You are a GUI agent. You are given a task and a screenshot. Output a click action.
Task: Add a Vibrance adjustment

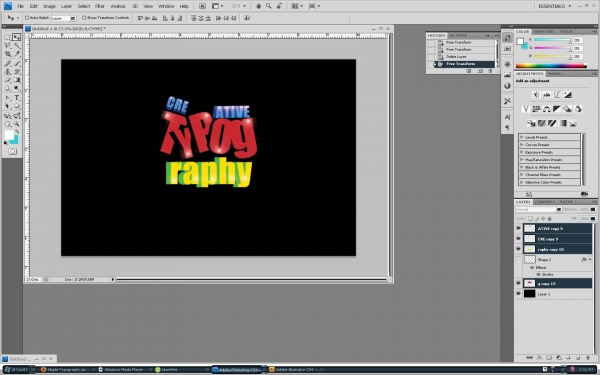pos(526,109)
